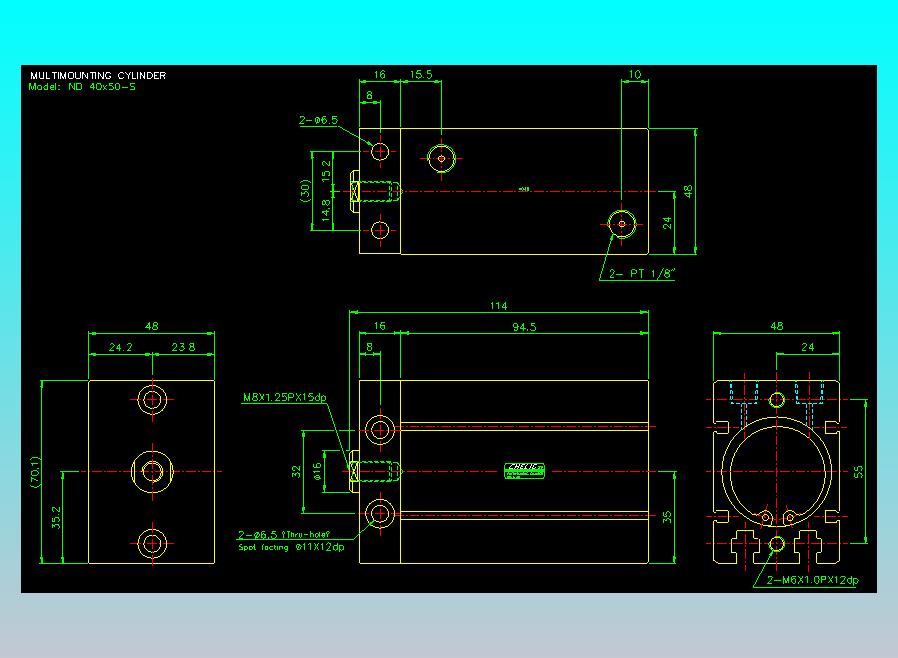Screen dimensions: 898x658
Task: Click the "φ16" rod diameter dimension
Action: click(317, 471)
